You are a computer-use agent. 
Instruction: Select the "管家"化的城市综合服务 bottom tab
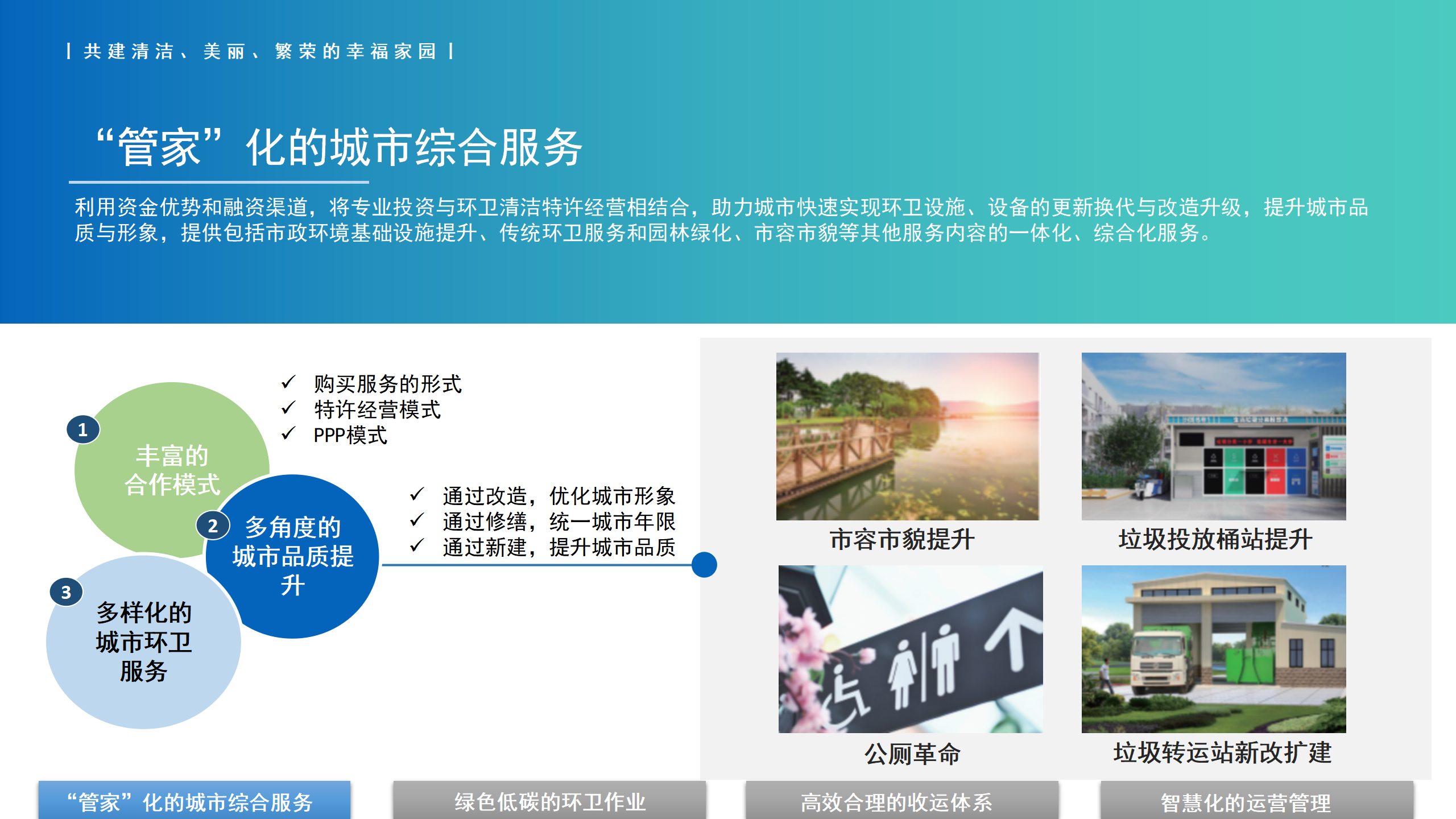tap(195, 801)
